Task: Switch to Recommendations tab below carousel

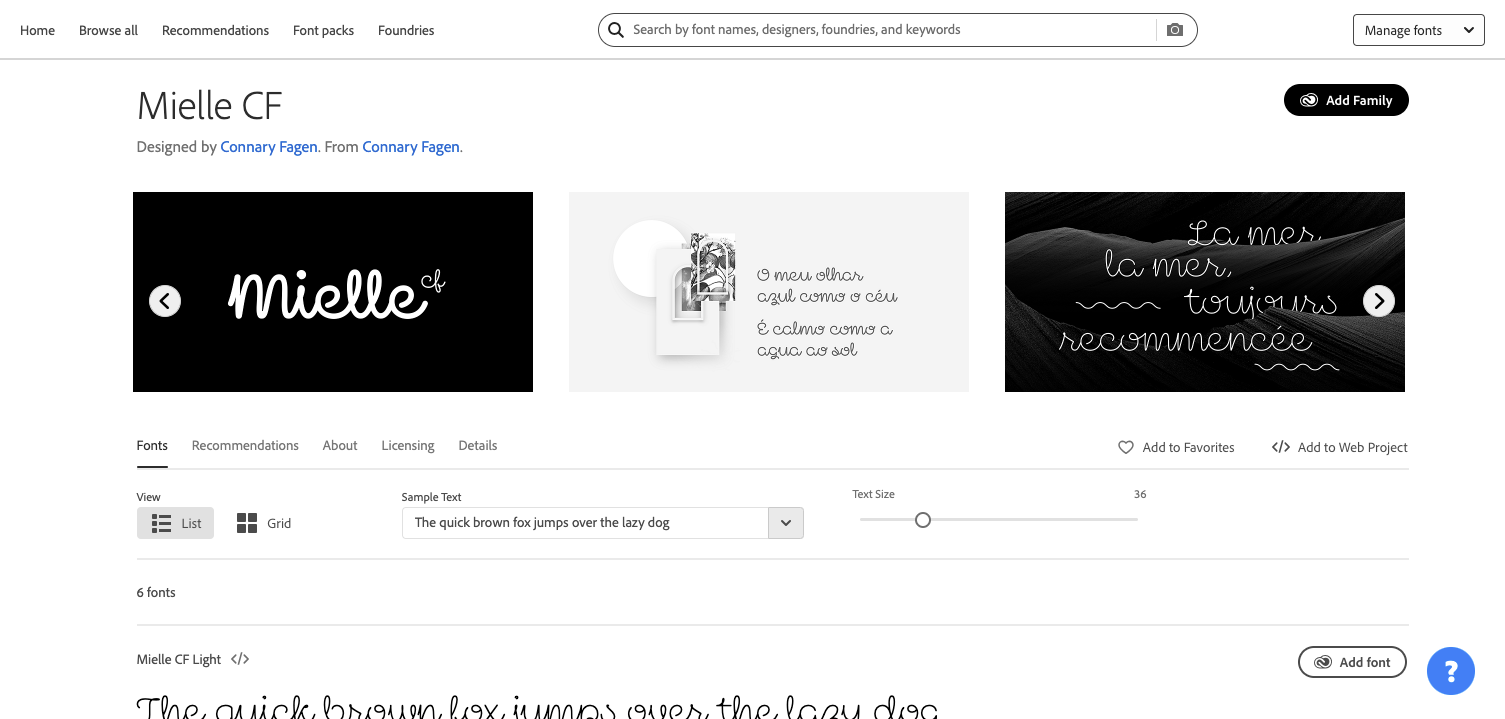Action: click(245, 446)
